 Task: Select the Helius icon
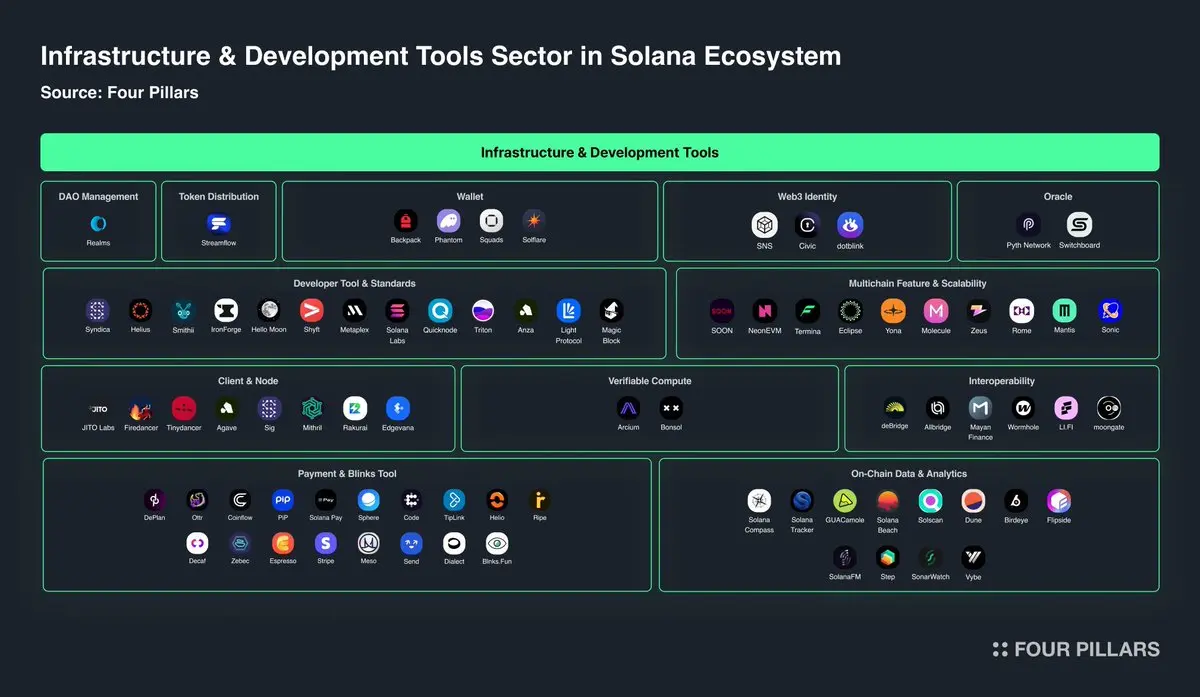pyautogui.click(x=140, y=310)
